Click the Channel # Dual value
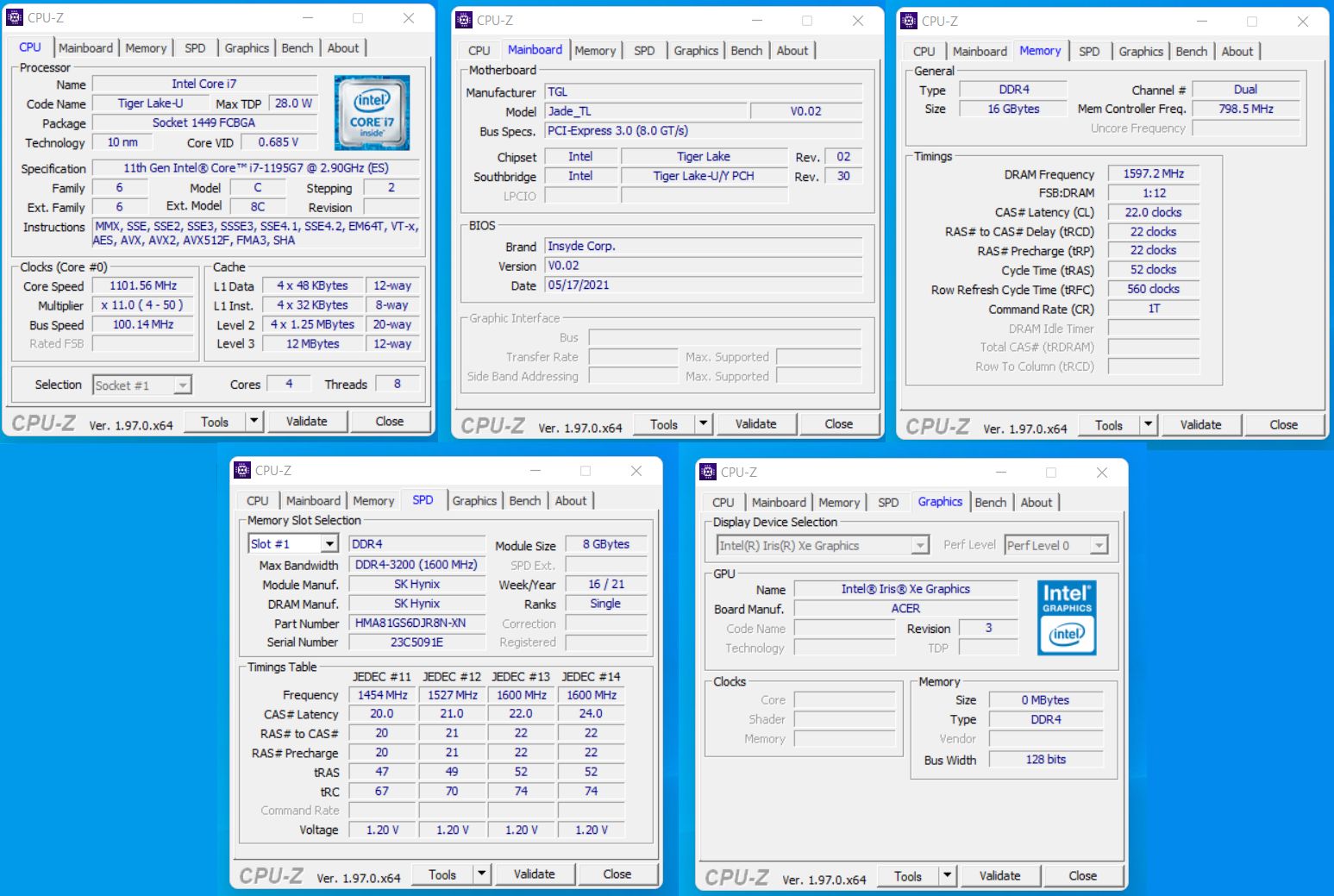Viewport: 1334px width, 896px height. [x=1245, y=90]
